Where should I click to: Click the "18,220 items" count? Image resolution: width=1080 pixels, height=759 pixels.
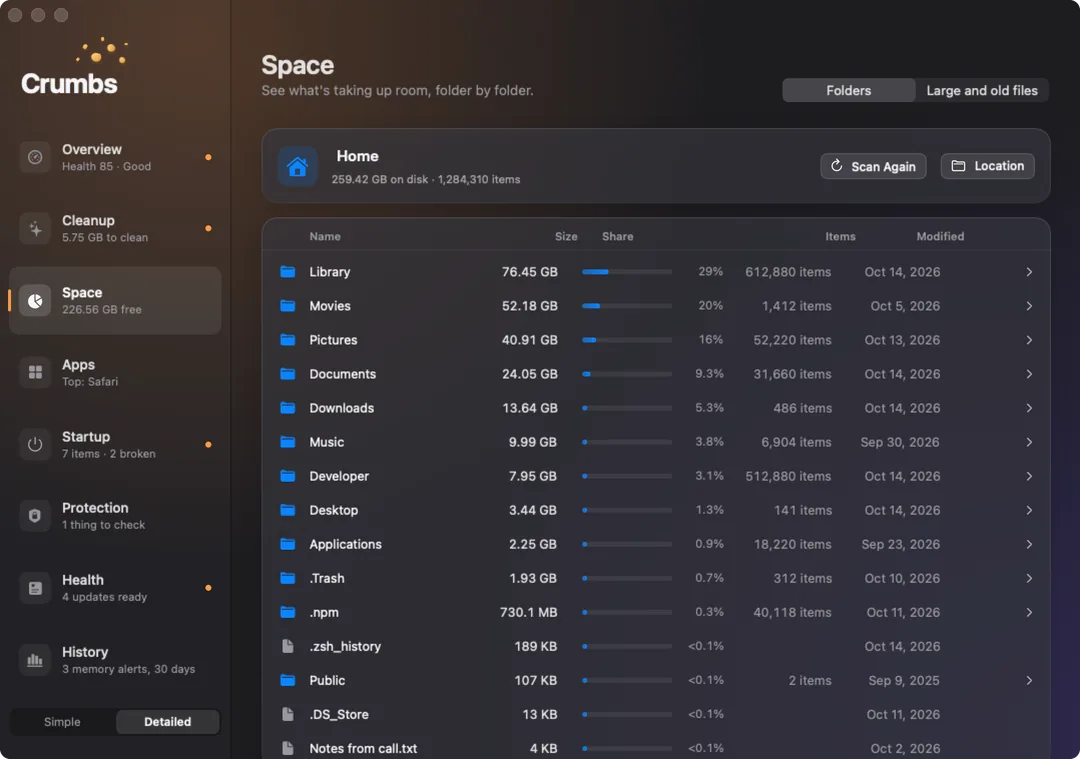792,544
